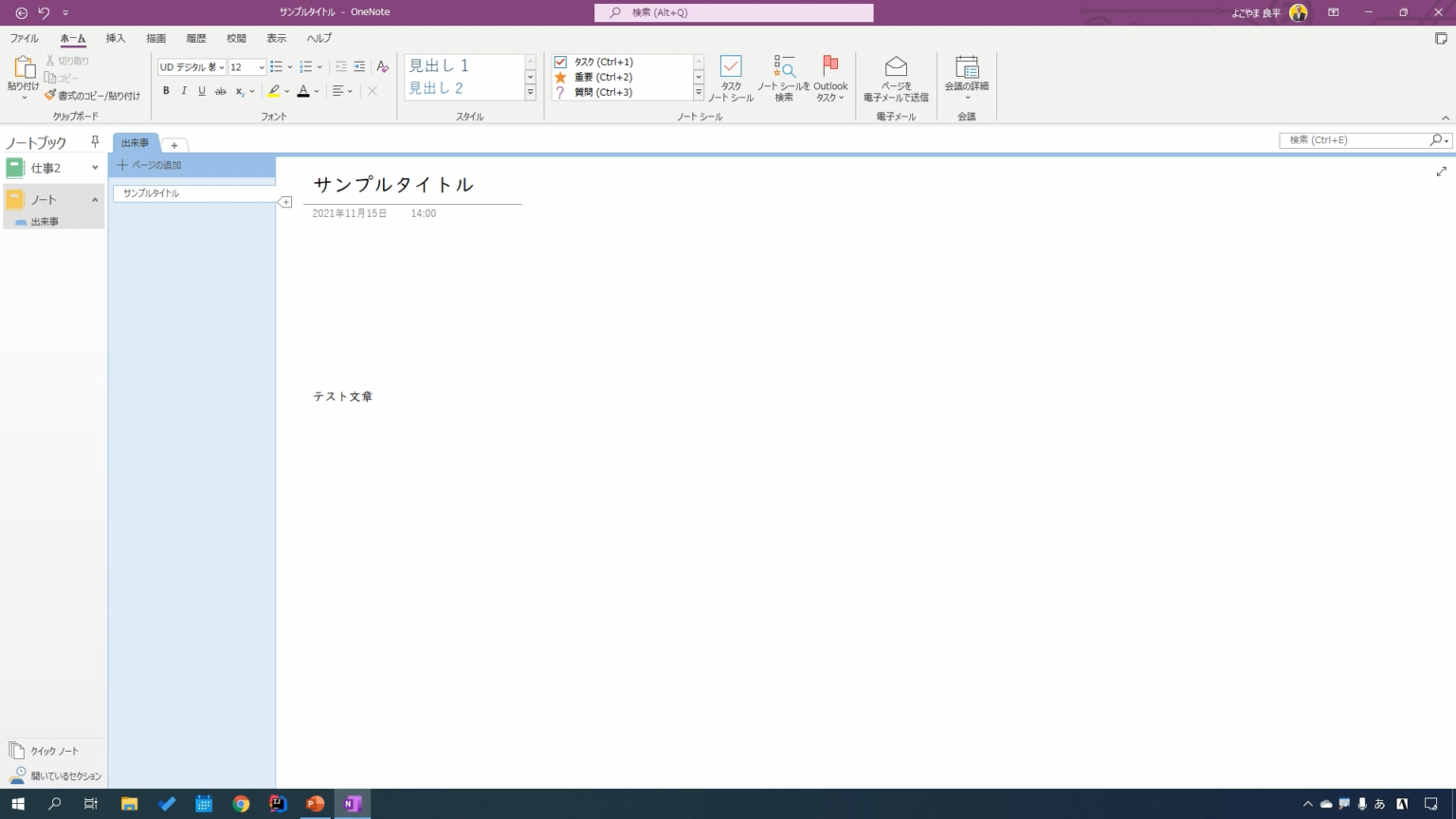Open the 描画 ribbon tab
This screenshot has width=1456, height=819.
(x=155, y=38)
